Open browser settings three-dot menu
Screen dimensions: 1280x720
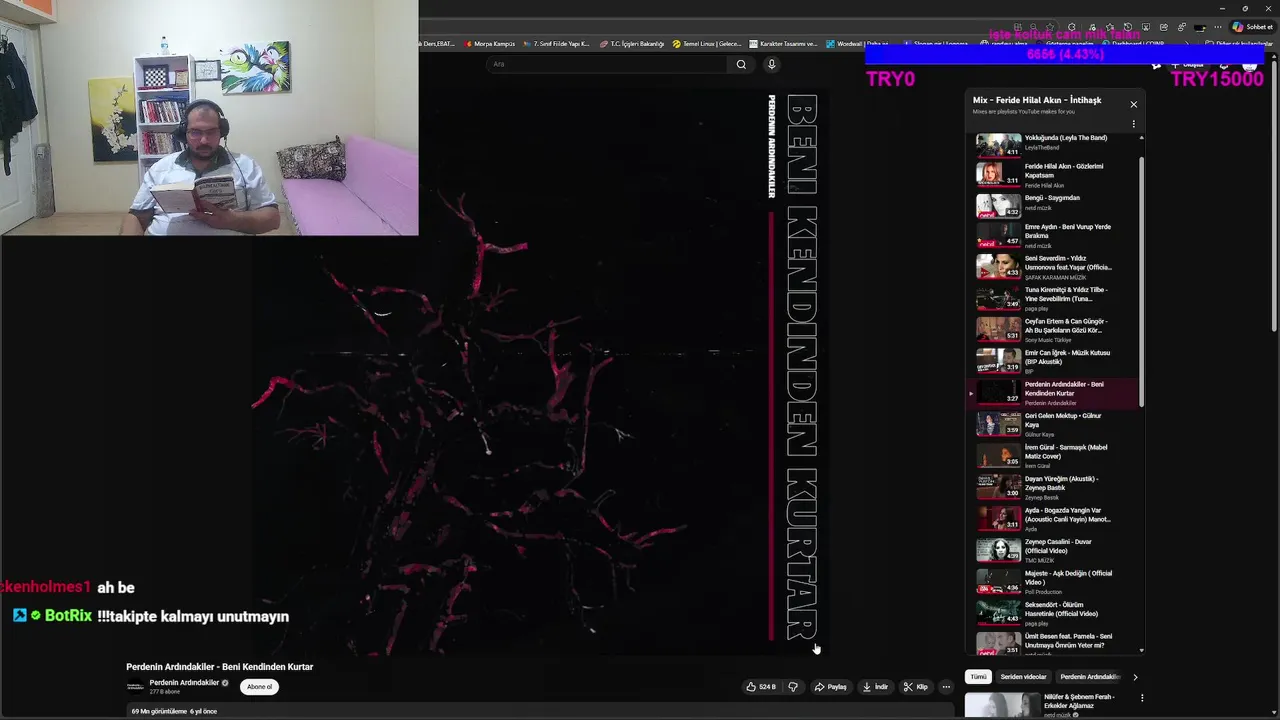click(x=1218, y=27)
